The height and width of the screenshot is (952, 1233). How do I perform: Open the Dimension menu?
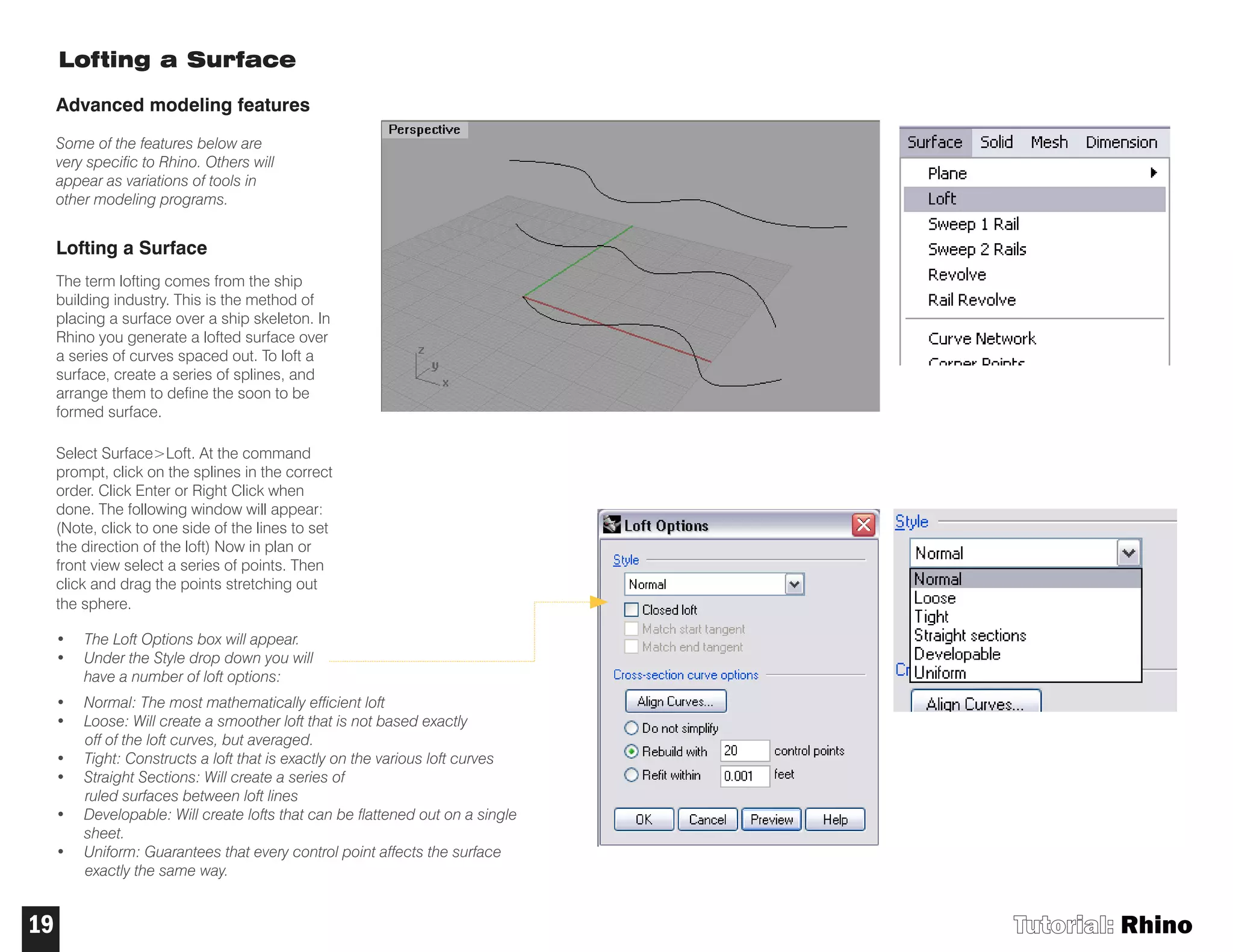1121,142
